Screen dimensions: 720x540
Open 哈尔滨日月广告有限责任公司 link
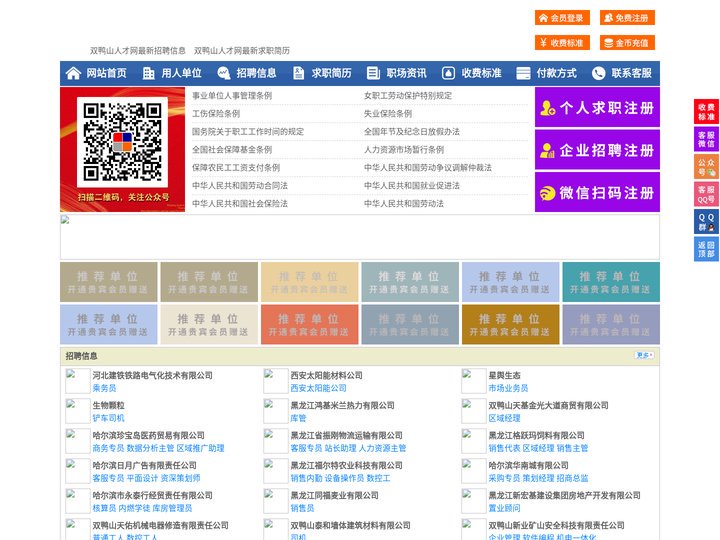[144, 465]
